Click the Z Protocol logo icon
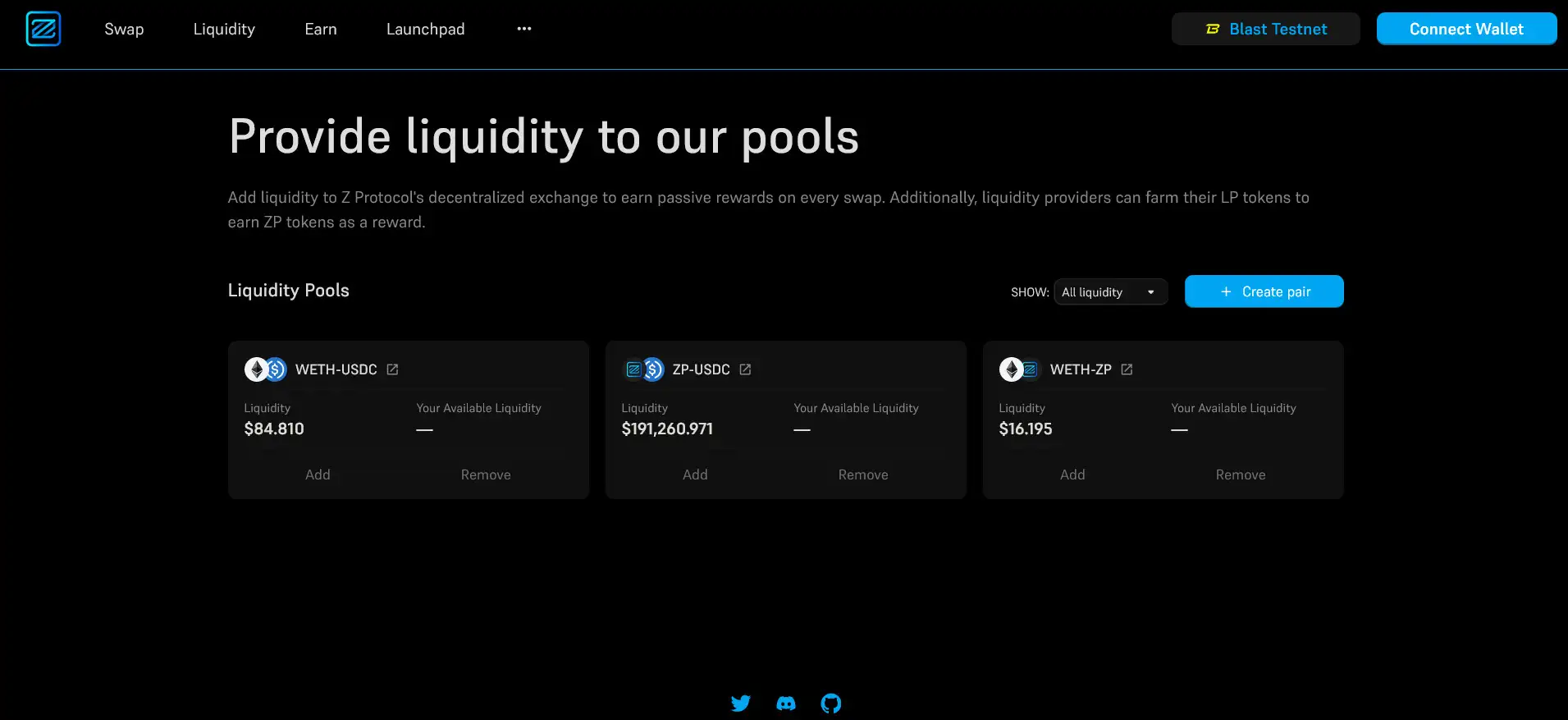Screen dimensions: 1568x720 [x=43, y=29]
